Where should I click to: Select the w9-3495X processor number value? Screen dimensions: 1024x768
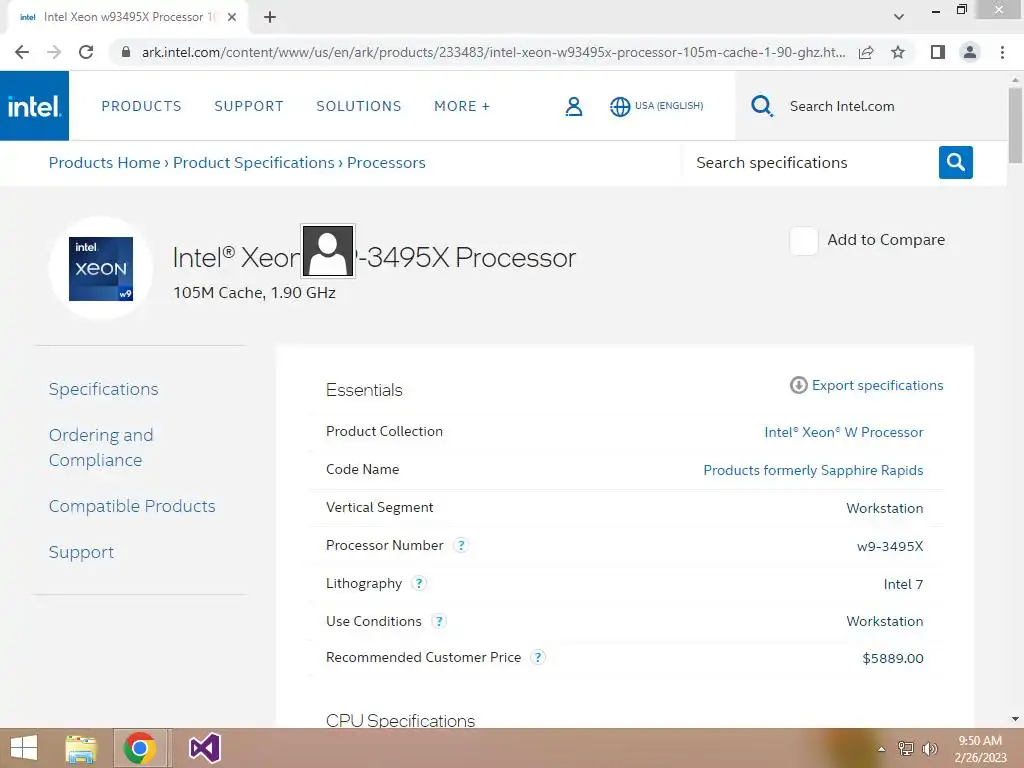pos(889,546)
